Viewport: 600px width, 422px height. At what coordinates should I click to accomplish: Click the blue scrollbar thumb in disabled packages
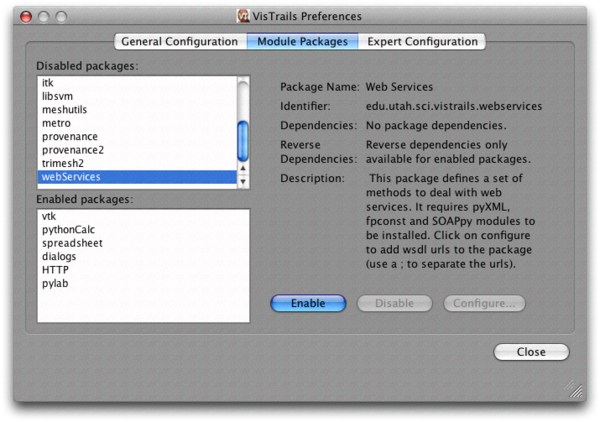click(243, 140)
